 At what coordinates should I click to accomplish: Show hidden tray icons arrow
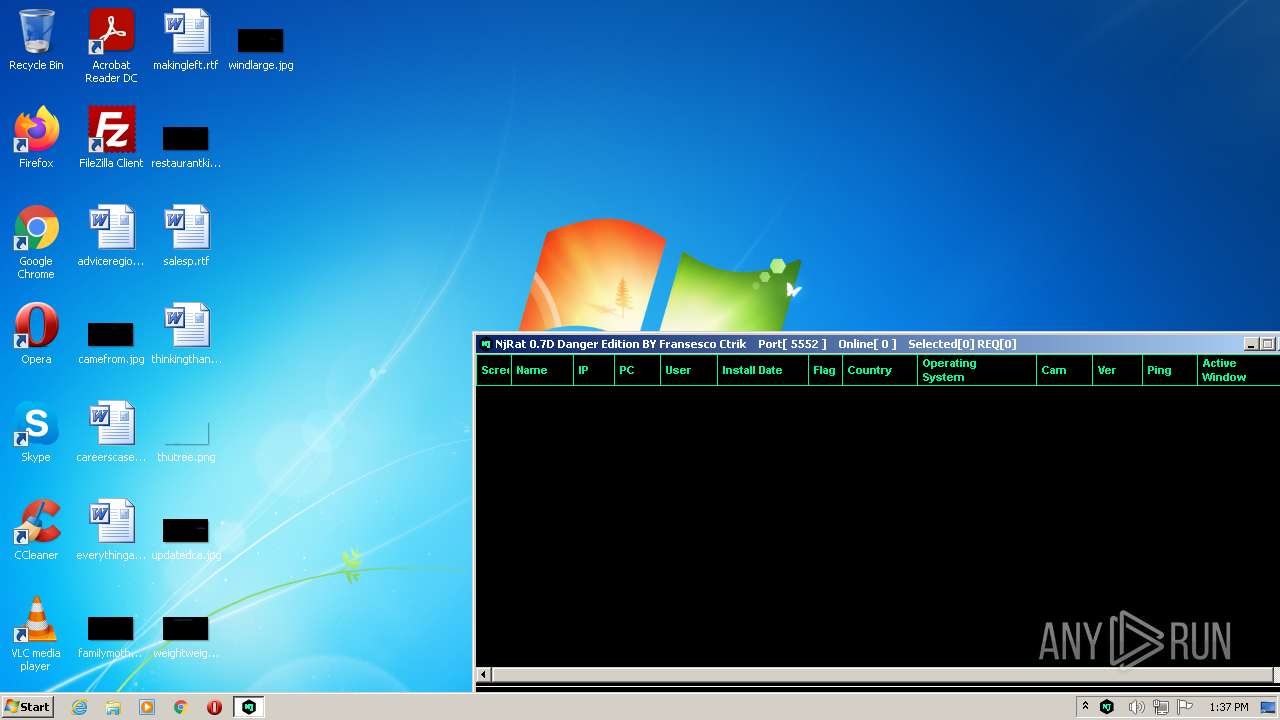point(1085,707)
